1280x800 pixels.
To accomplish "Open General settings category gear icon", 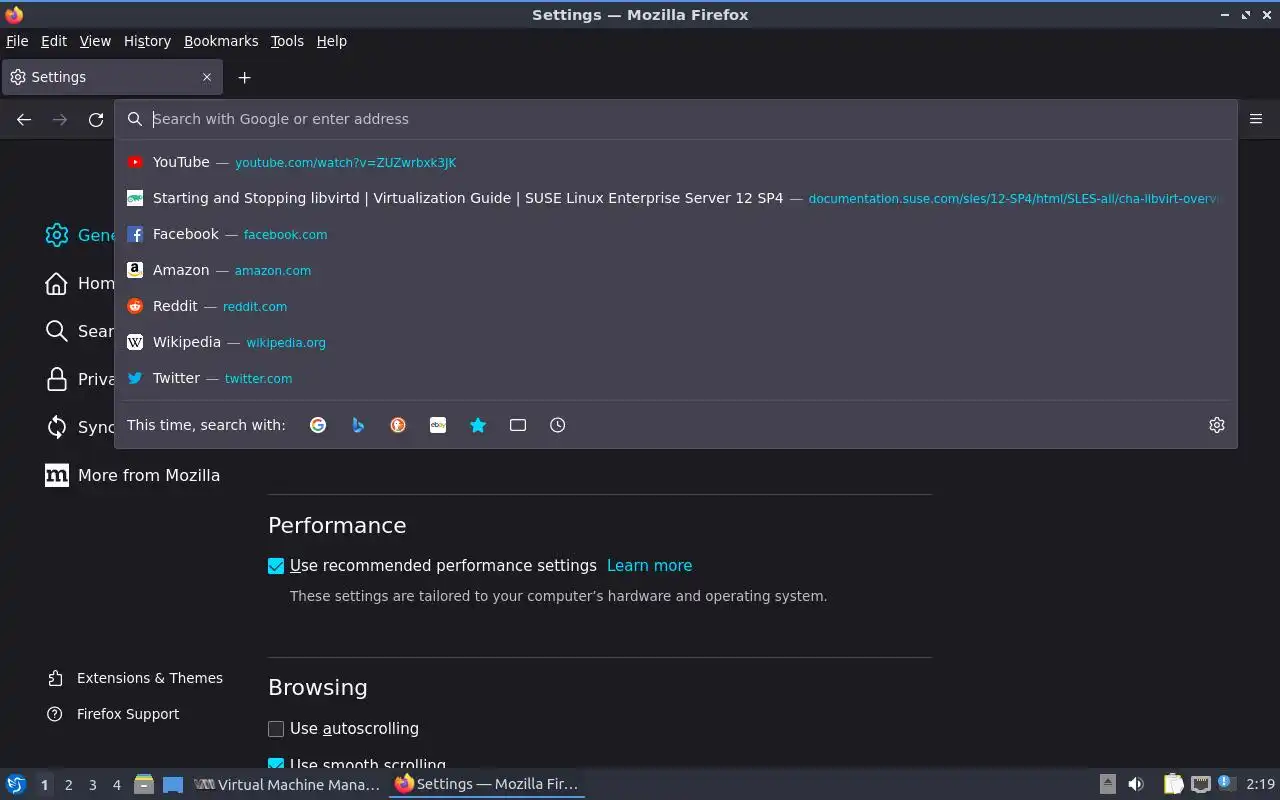I will (x=57, y=235).
